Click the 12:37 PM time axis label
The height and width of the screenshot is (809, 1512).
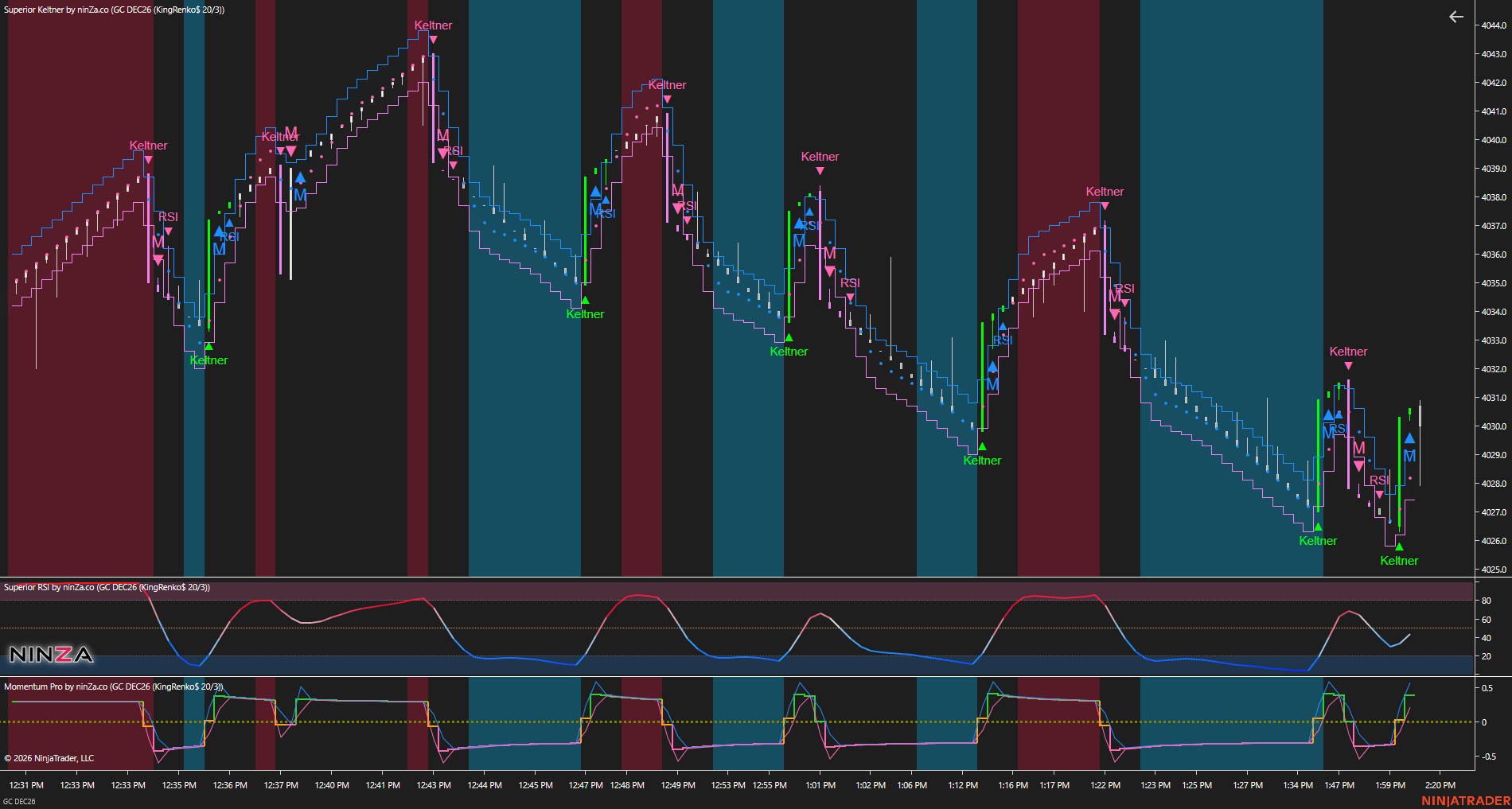tap(281, 785)
